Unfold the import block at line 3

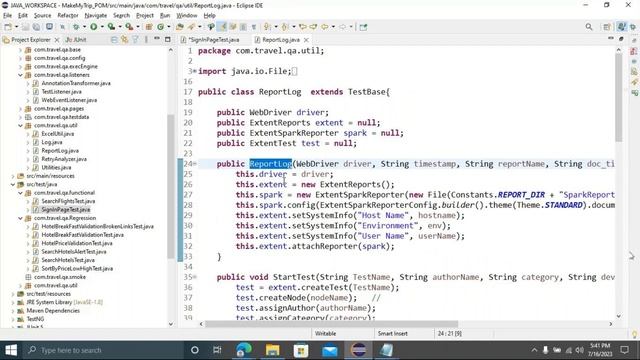tap(195, 71)
